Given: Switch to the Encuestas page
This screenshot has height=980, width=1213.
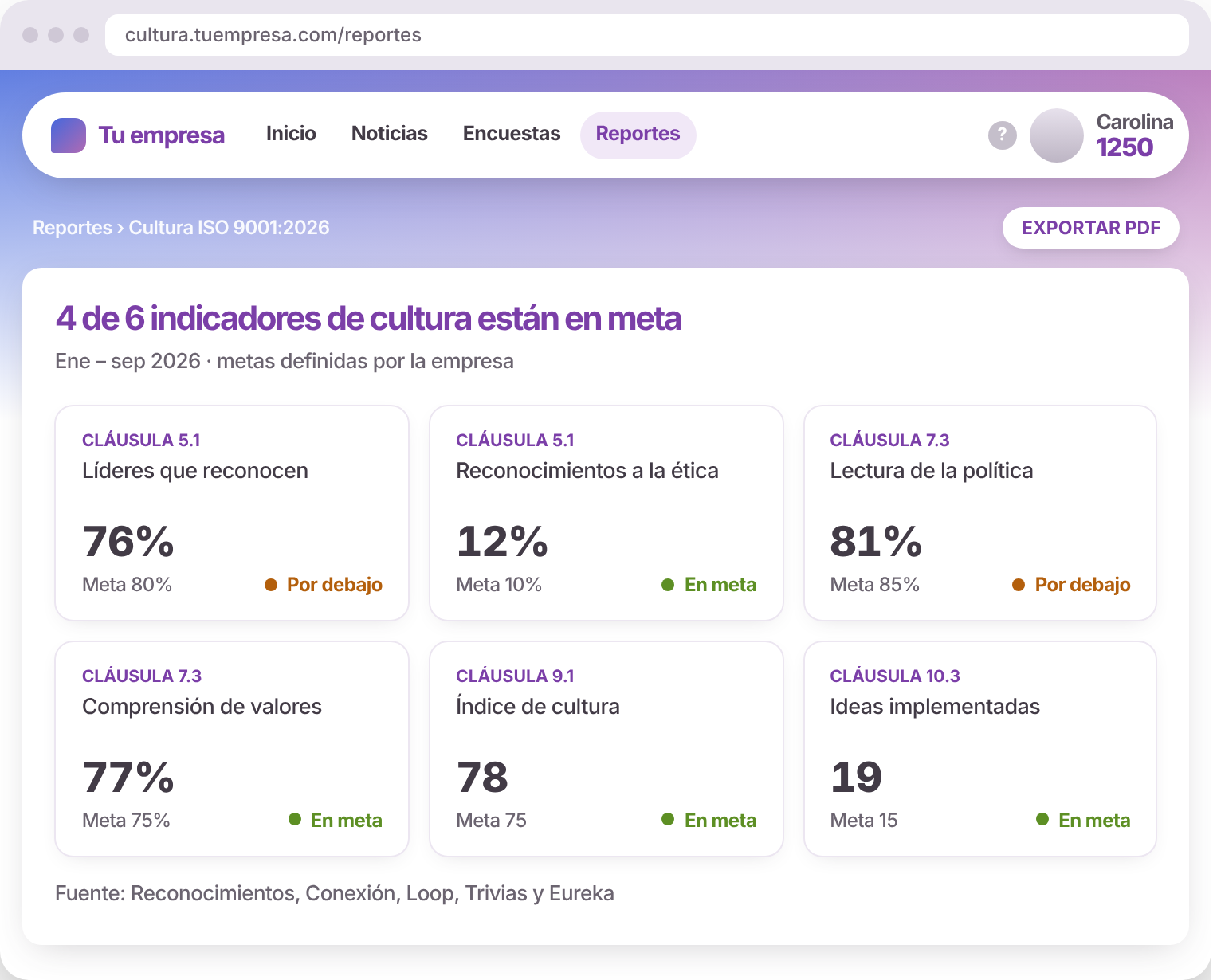Looking at the screenshot, I should [512, 134].
